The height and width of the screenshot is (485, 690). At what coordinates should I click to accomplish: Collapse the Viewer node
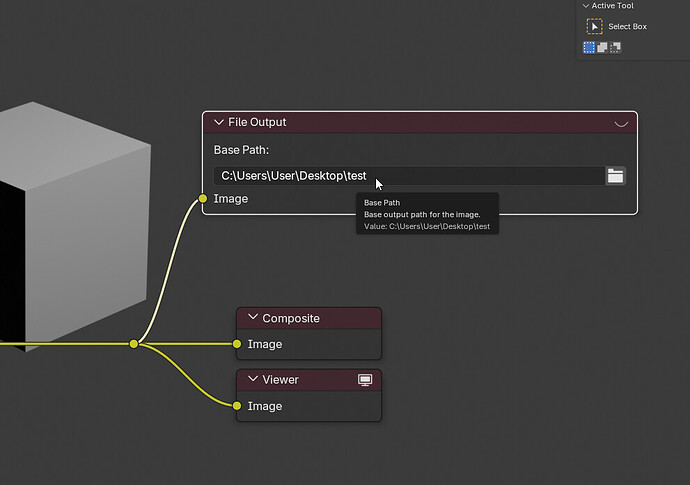[x=253, y=378]
